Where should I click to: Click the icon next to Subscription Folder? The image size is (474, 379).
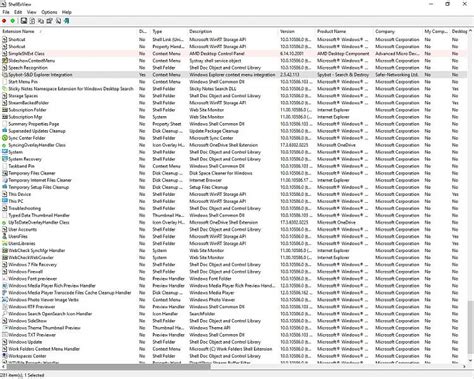point(5,110)
